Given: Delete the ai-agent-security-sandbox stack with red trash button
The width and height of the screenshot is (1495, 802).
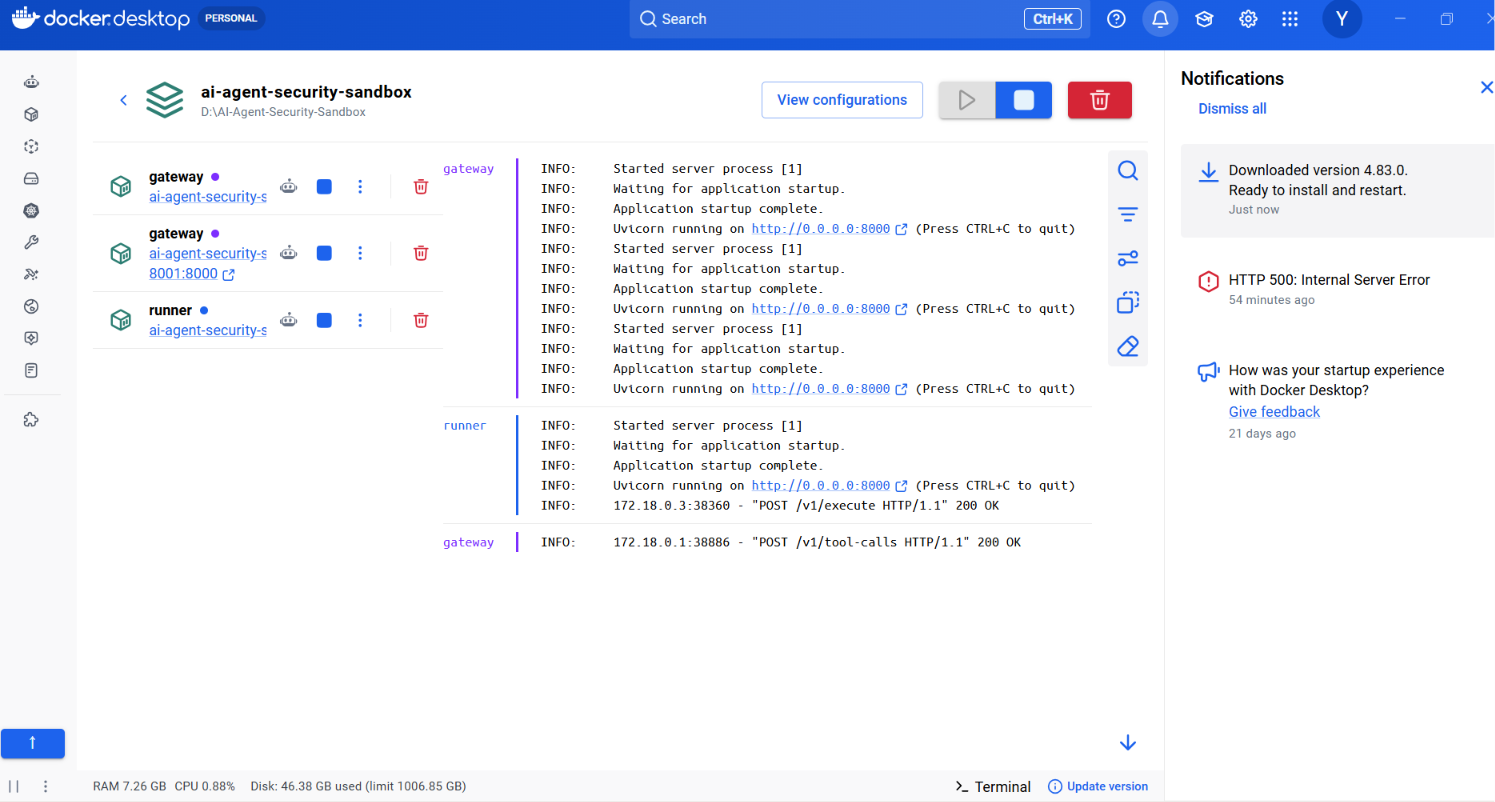Looking at the screenshot, I should [1100, 100].
